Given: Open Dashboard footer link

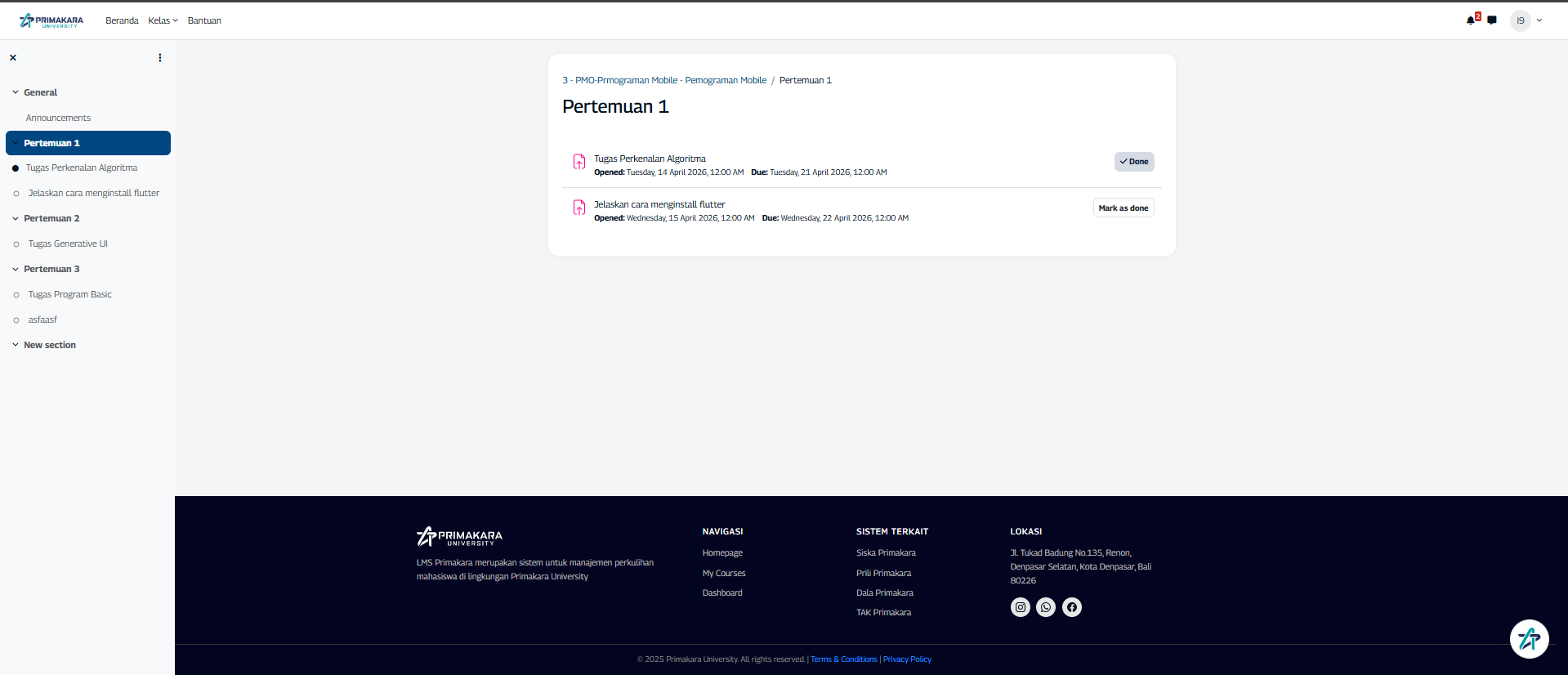Looking at the screenshot, I should (722, 592).
